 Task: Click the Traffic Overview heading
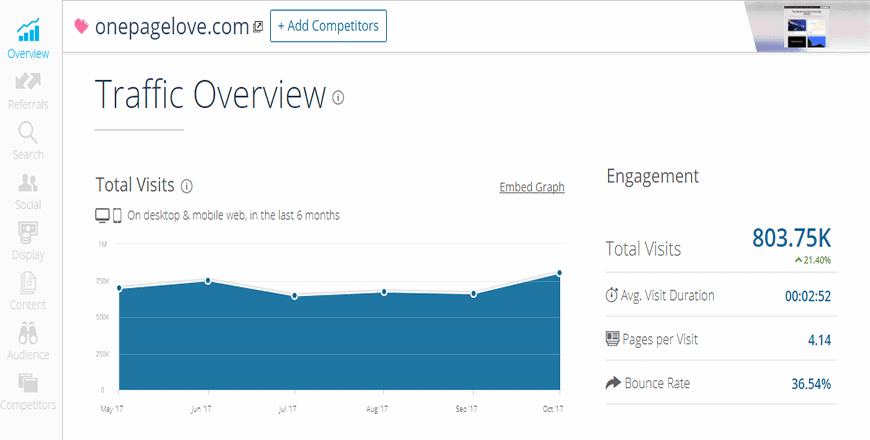pyautogui.click(x=210, y=94)
